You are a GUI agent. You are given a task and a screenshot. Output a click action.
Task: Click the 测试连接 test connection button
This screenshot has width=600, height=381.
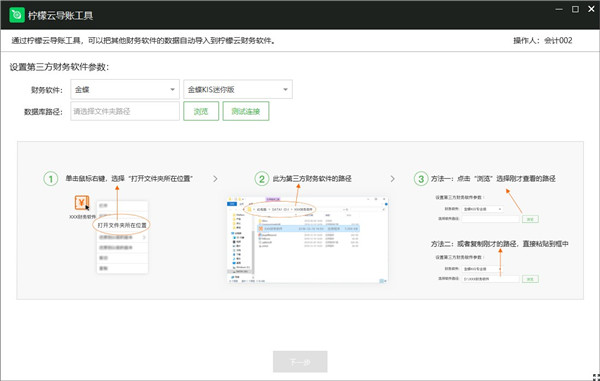point(246,111)
